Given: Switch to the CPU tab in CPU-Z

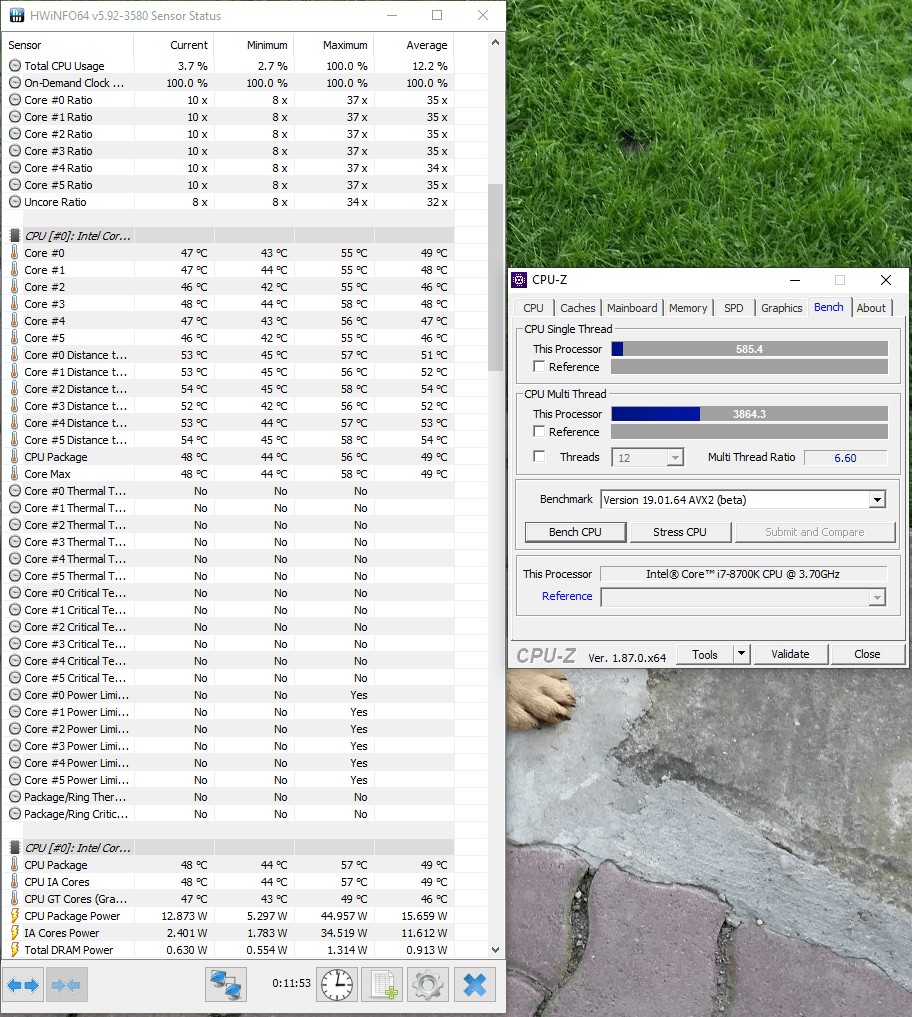Looking at the screenshot, I should pos(533,308).
